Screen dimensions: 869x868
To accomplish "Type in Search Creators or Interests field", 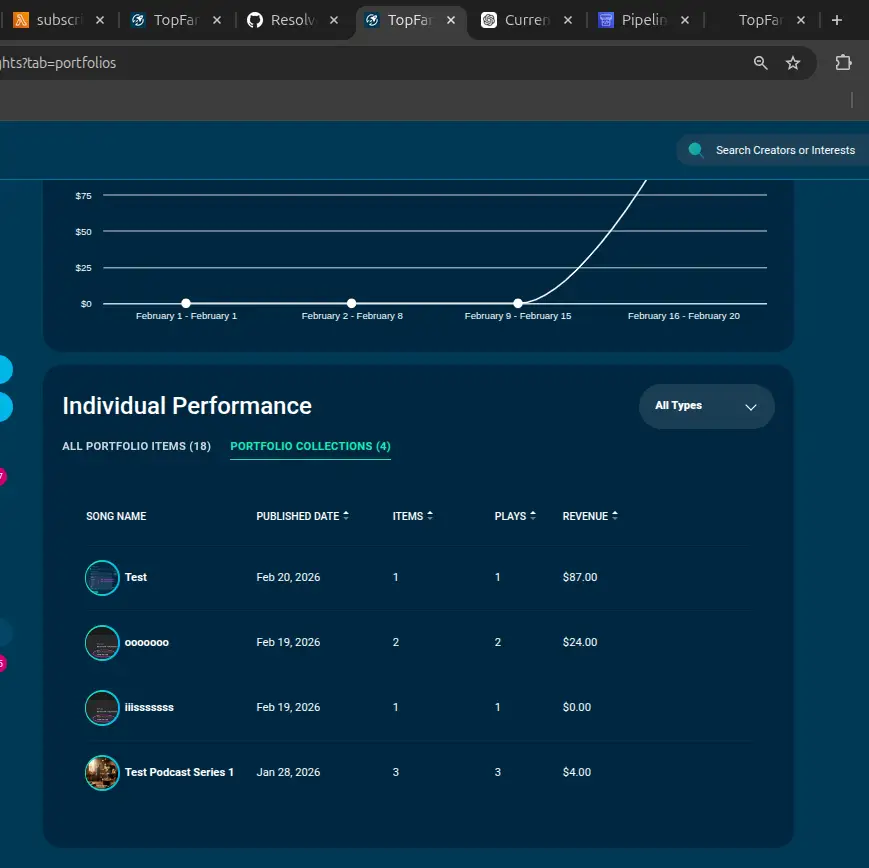I will (x=785, y=150).
